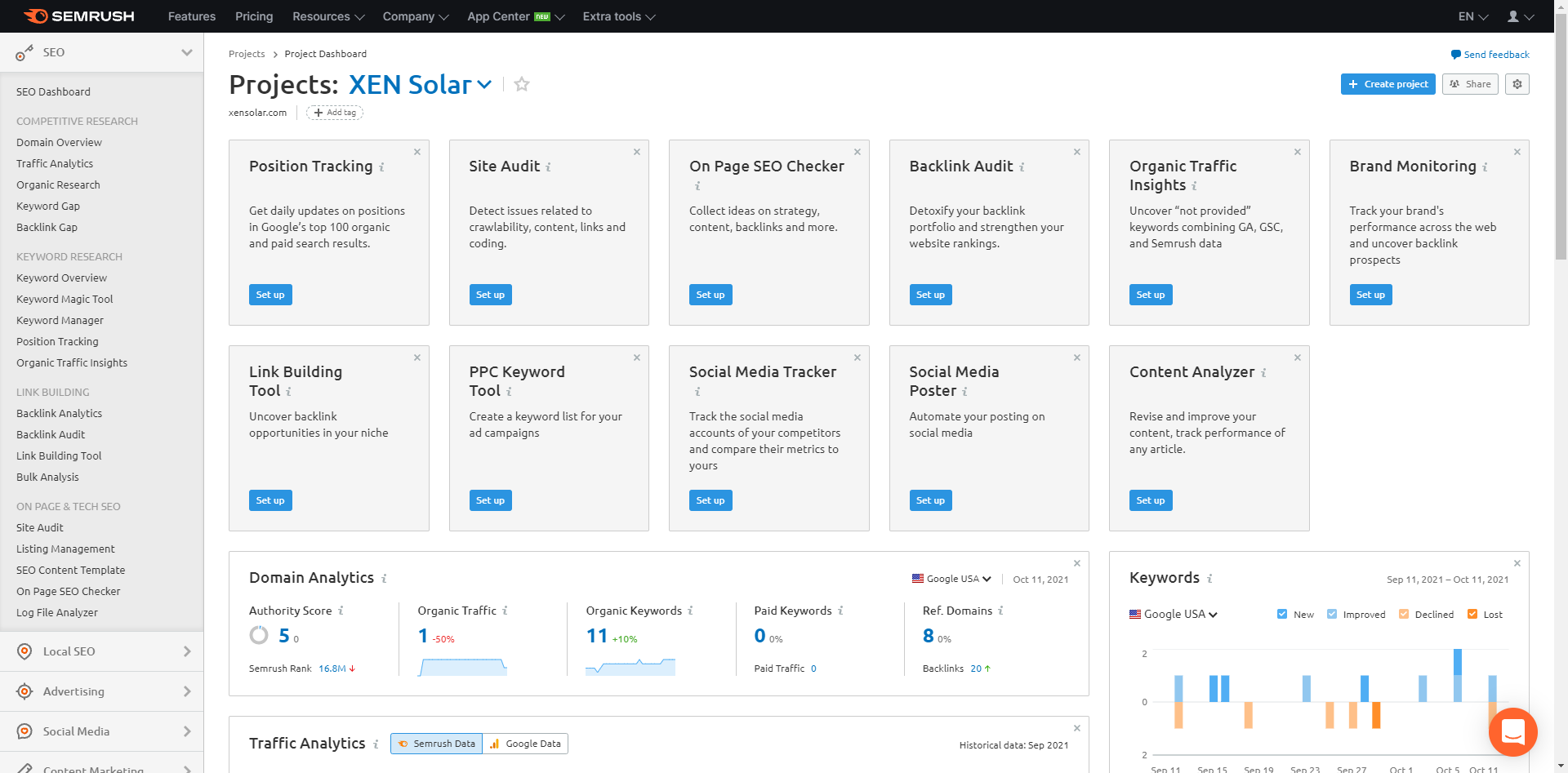The width and height of the screenshot is (1568, 773).
Task: Click the page vertical scrollbar
Action: tap(1561, 139)
